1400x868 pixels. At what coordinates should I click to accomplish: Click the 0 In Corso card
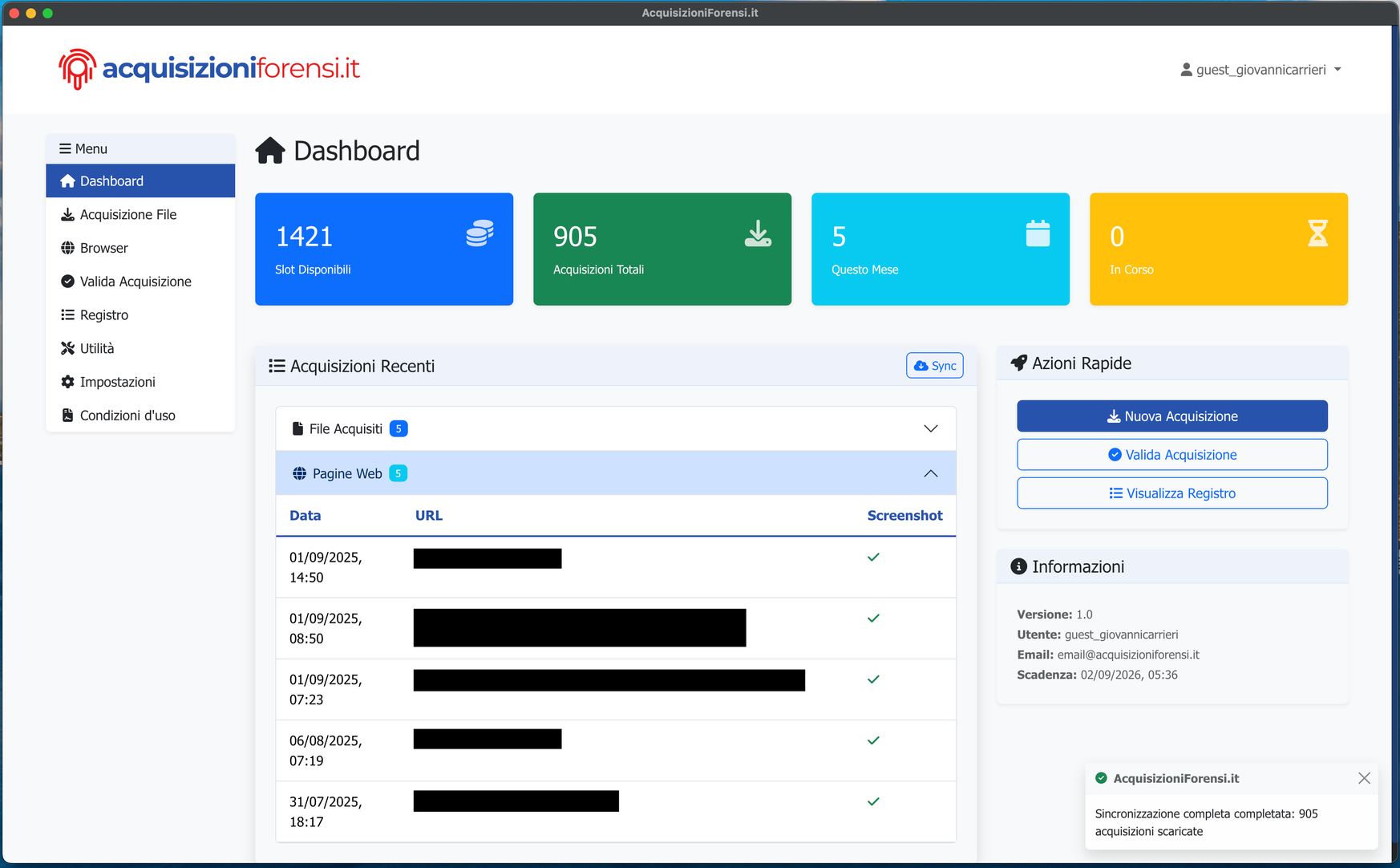point(1219,249)
